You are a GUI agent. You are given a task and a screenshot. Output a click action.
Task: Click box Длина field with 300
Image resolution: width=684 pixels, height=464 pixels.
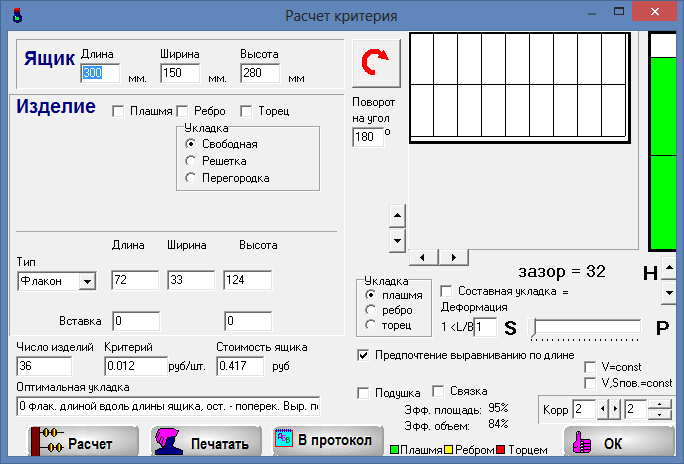[x=100, y=73]
